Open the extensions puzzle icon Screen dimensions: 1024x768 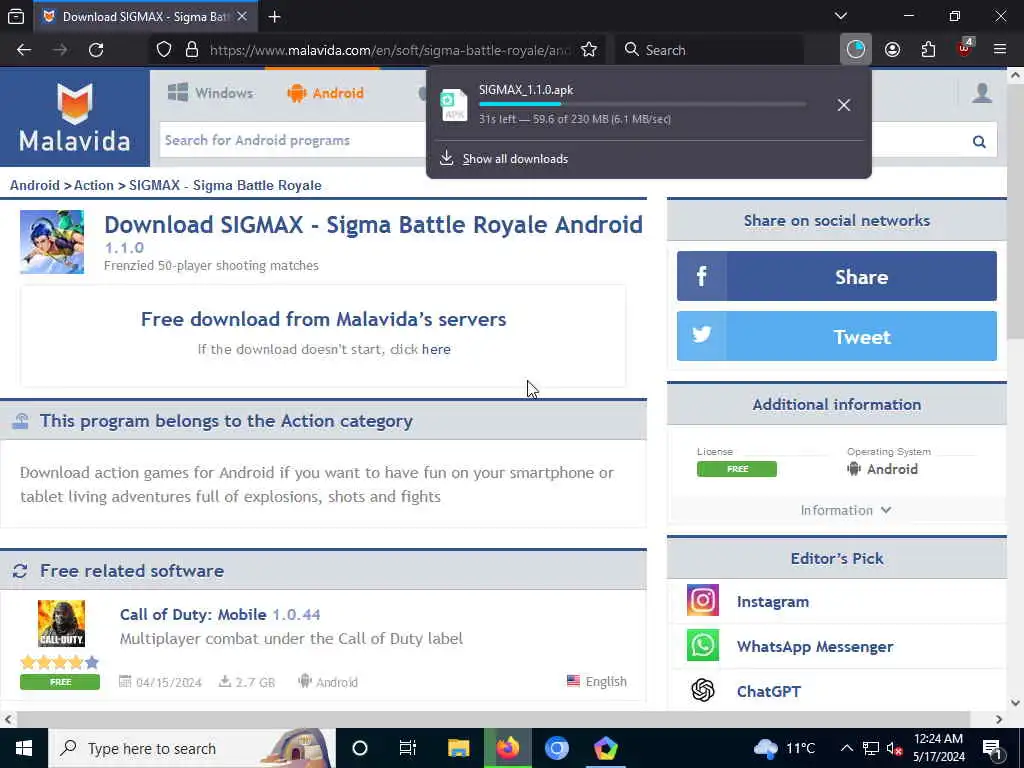coord(928,50)
